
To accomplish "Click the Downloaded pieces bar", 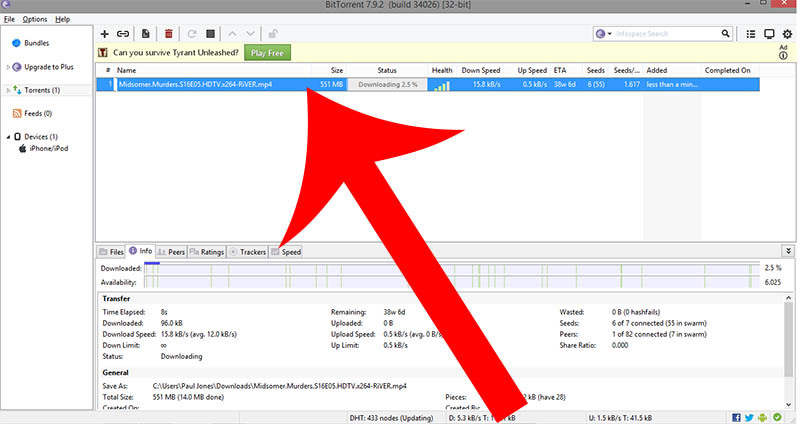I will click(x=452, y=269).
